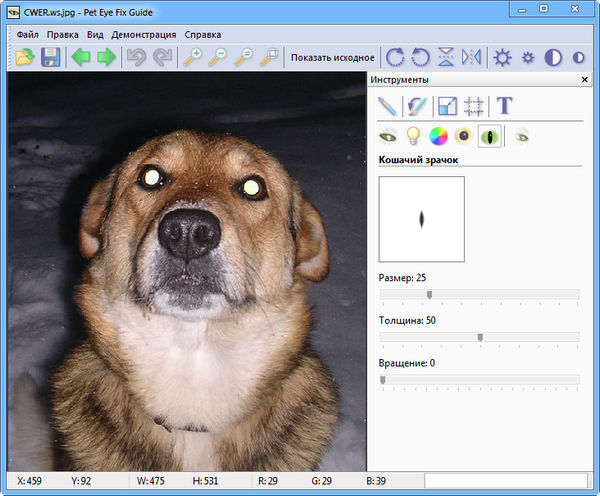Undo the last edit
This screenshot has width=600, height=496.
[x=134, y=57]
